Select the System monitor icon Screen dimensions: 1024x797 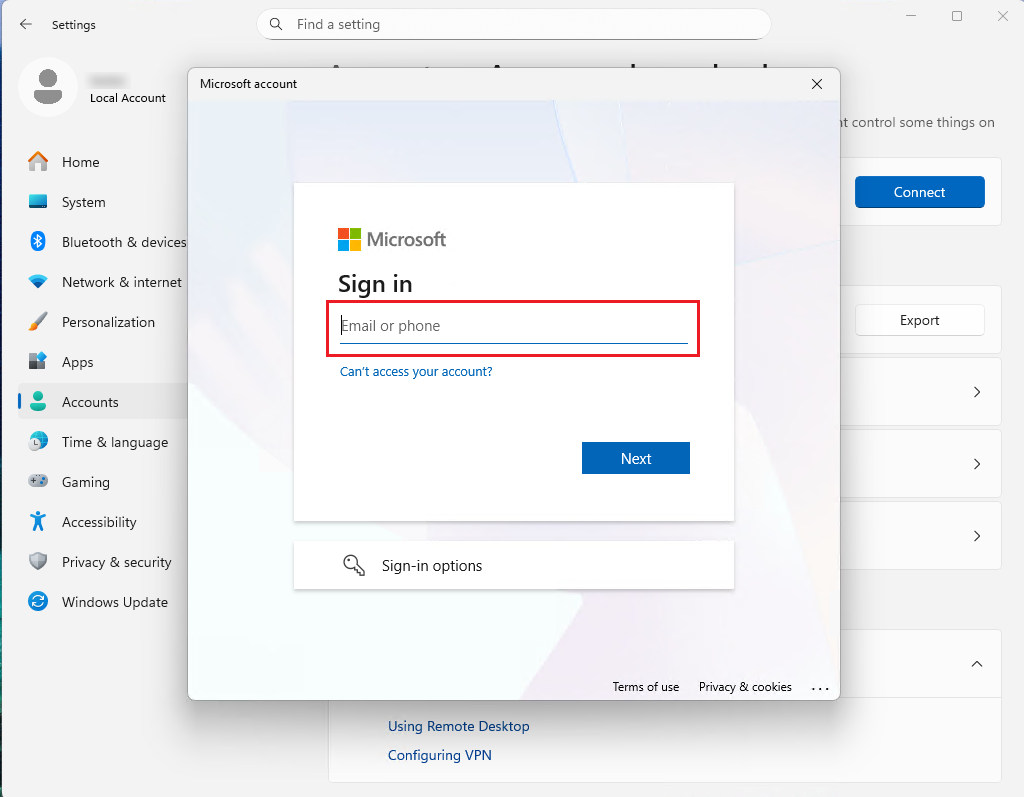click(40, 202)
